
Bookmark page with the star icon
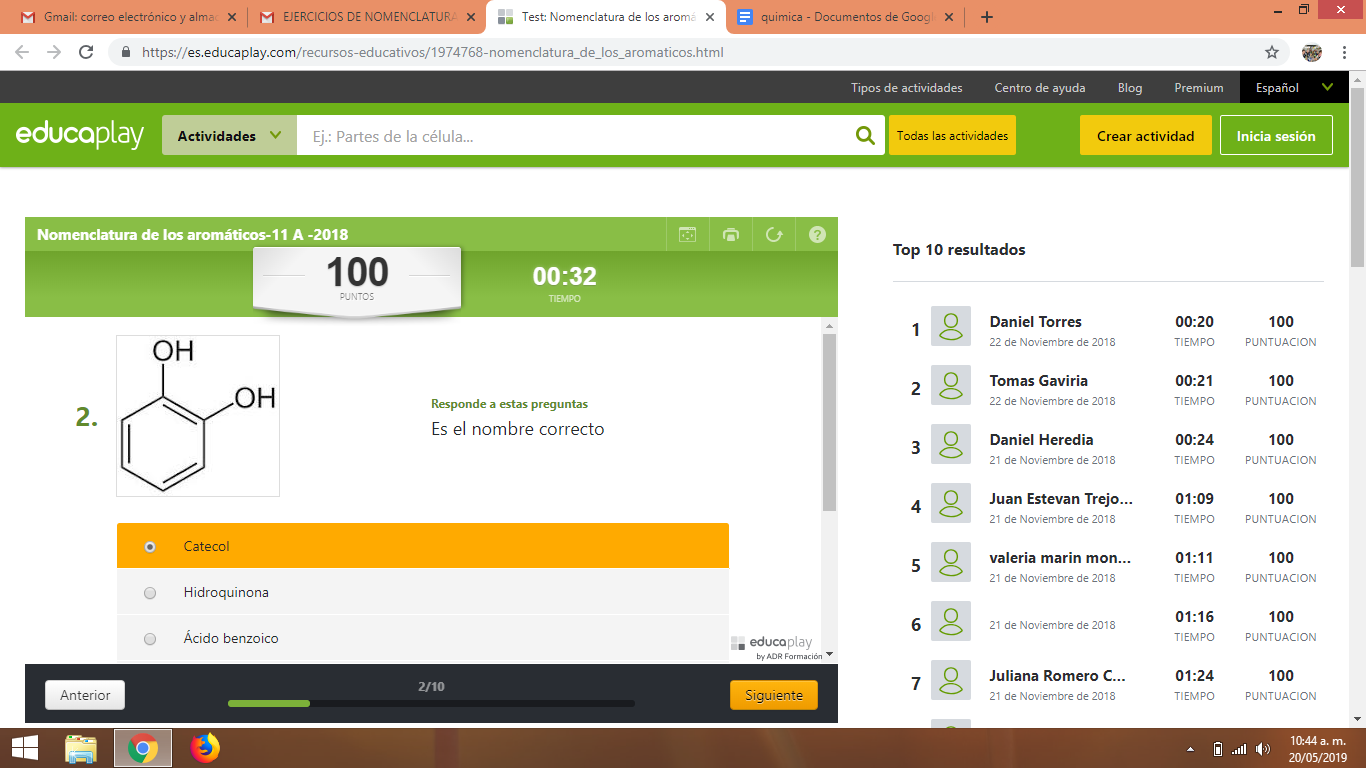pyautogui.click(x=1272, y=52)
